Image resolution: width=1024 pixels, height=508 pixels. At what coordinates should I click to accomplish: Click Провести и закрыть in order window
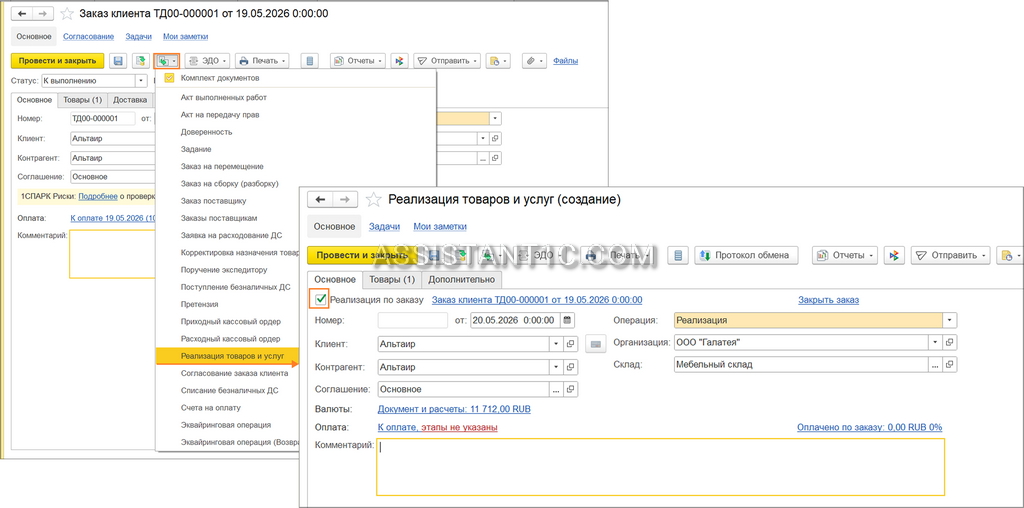click(57, 61)
